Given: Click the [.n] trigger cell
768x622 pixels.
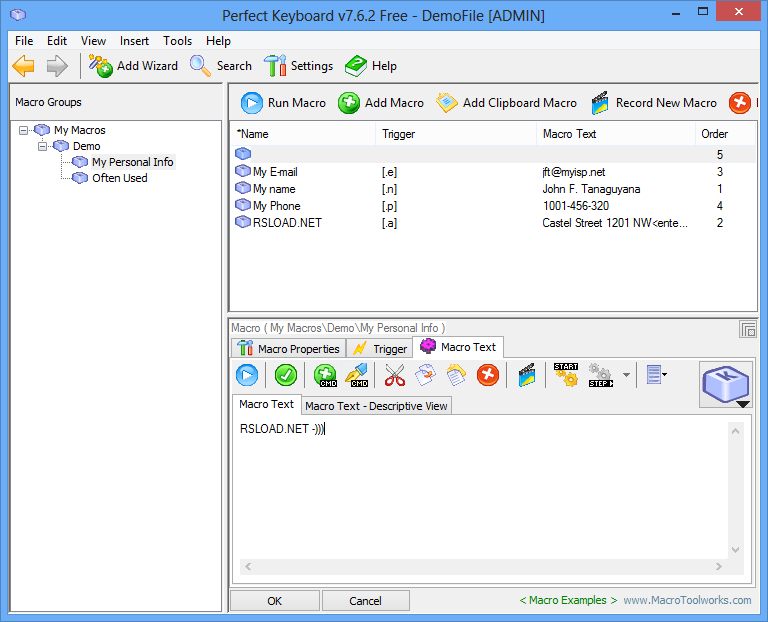Looking at the screenshot, I should (389, 189).
